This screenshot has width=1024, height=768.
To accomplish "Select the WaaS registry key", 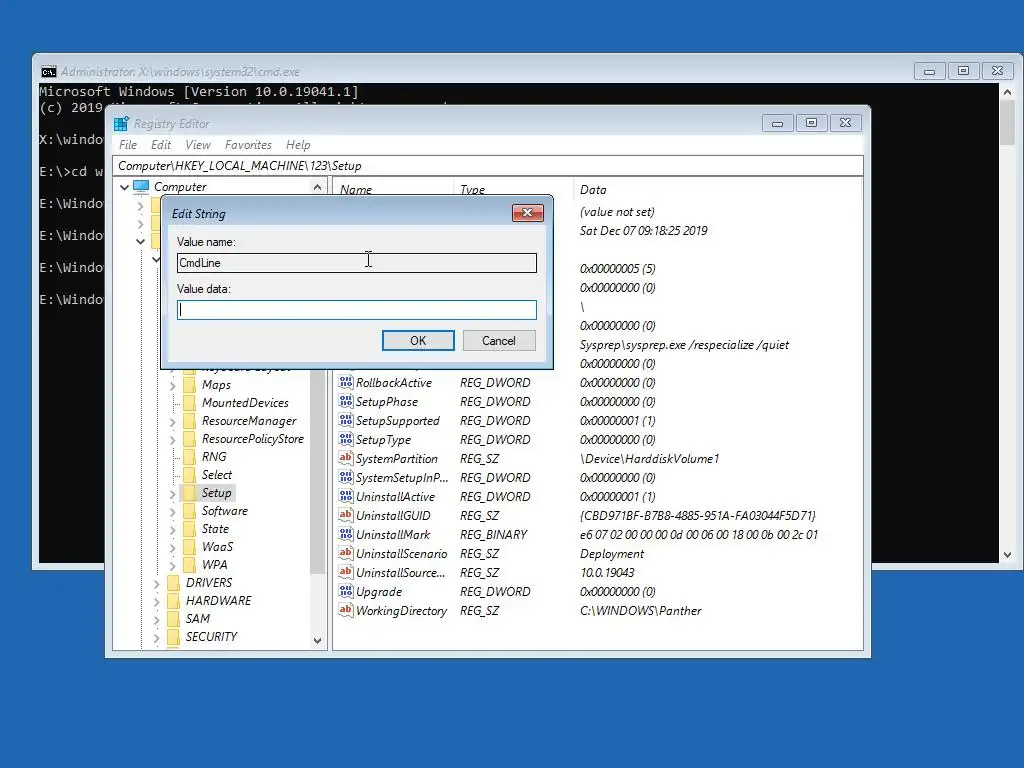I will tap(217, 547).
